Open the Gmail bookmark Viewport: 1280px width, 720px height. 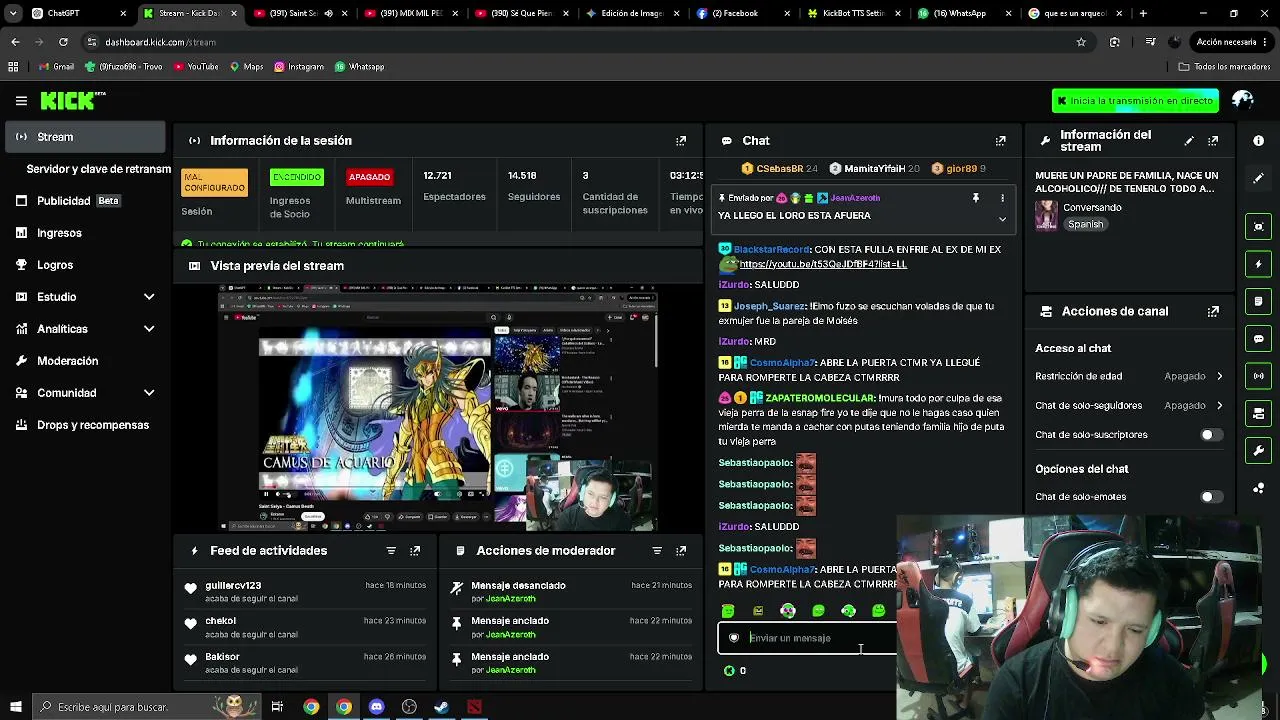pyautogui.click(x=56, y=67)
